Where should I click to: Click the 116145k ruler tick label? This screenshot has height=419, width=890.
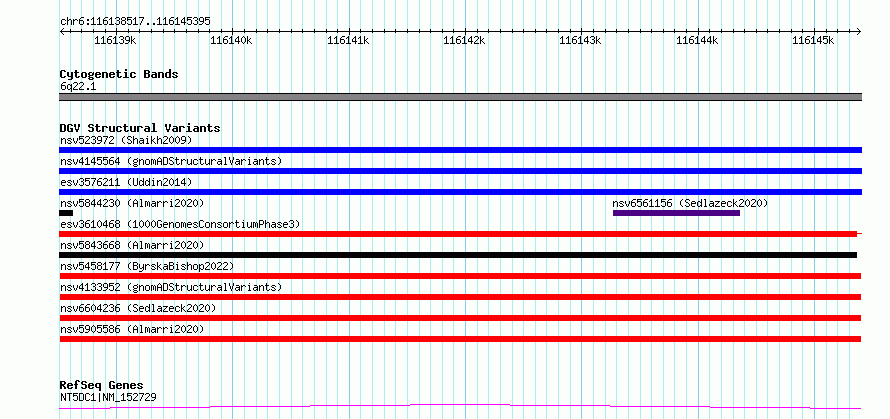[813, 40]
